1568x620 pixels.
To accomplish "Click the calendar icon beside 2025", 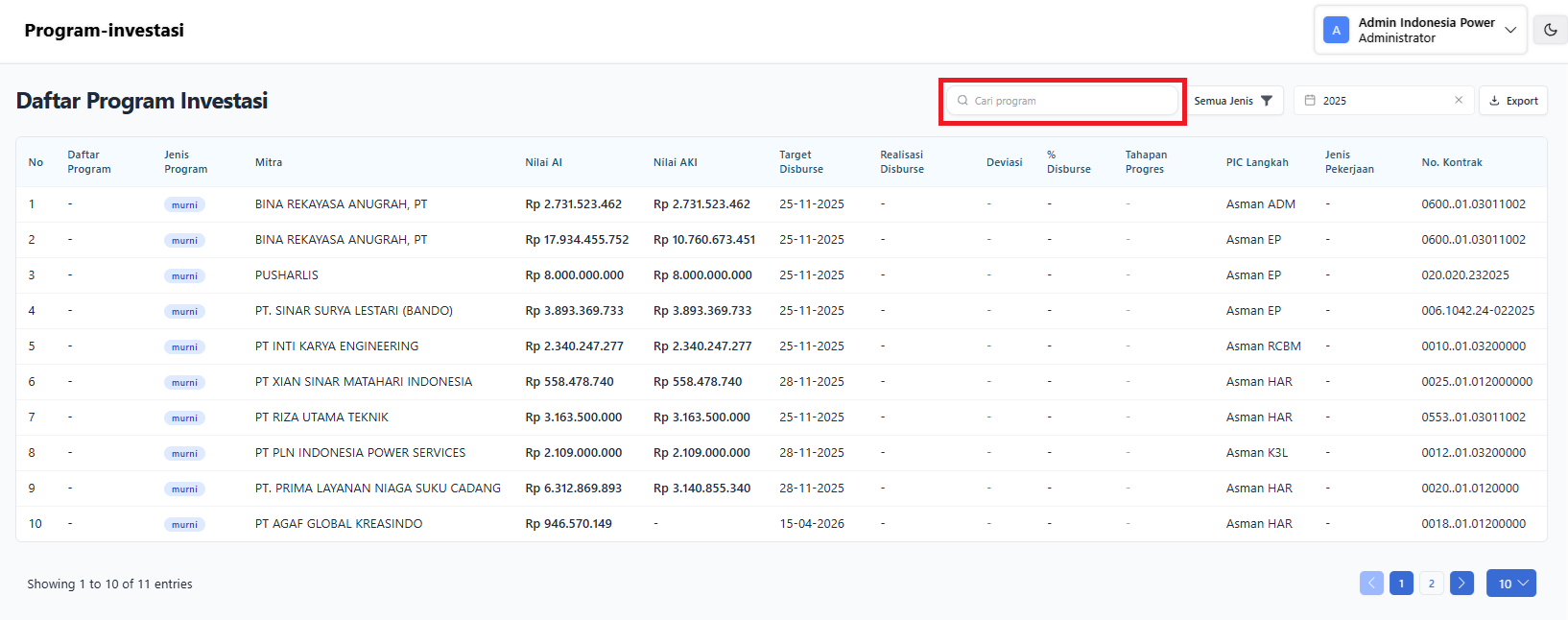I will tap(1310, 101).
